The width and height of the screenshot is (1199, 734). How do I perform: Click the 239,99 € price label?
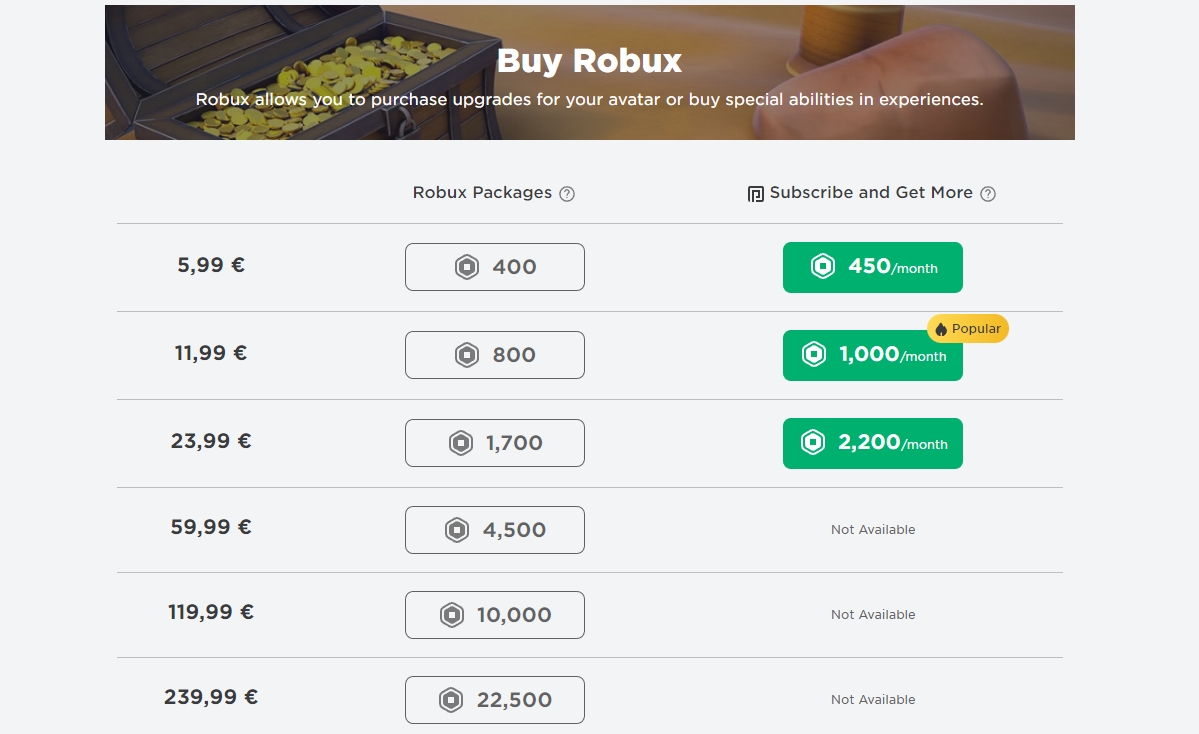click(x=211, y=697)
